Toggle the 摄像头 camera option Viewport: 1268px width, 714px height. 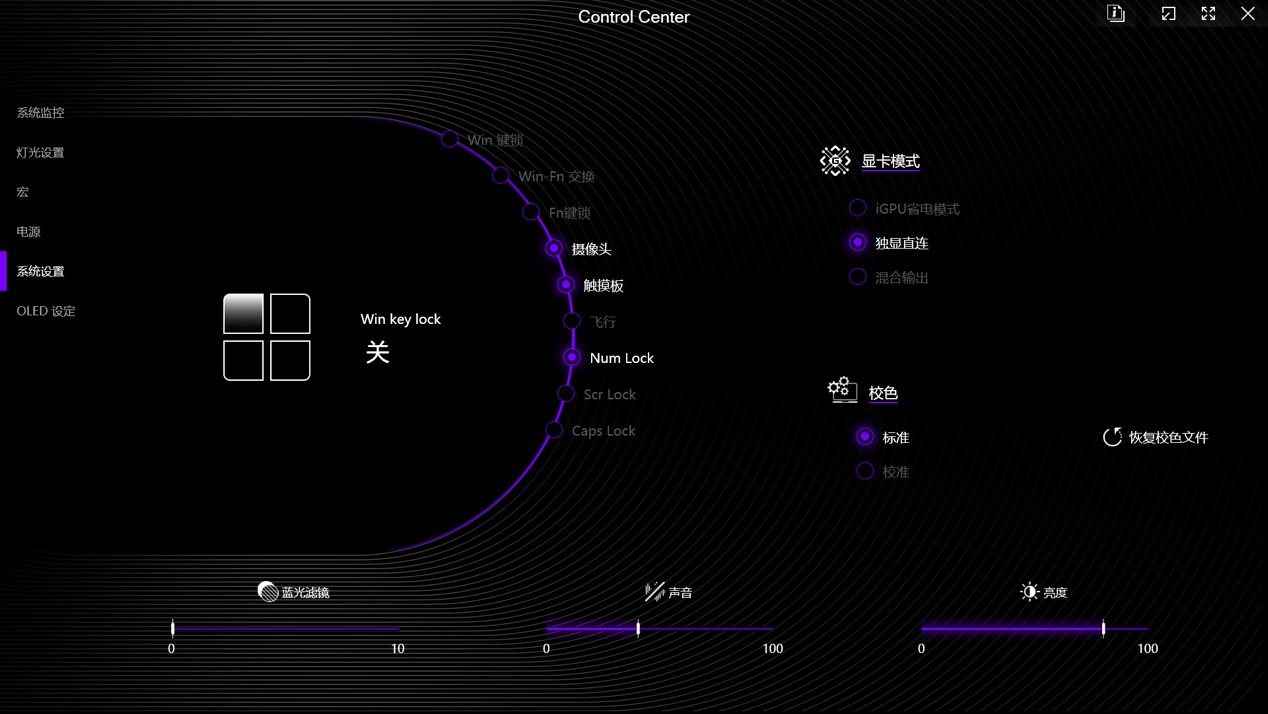tap(554, 248)
